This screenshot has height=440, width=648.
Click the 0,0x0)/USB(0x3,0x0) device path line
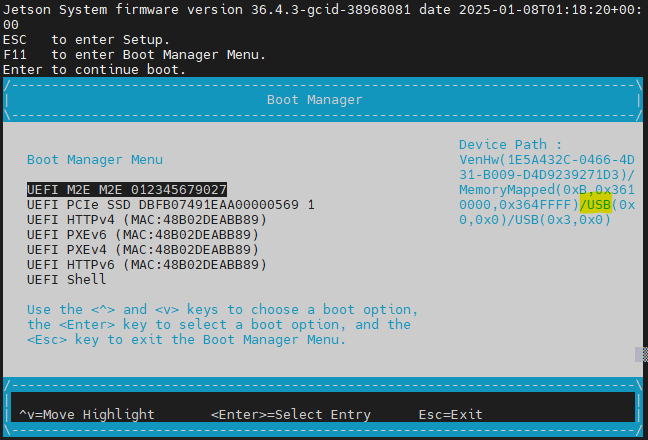tap(535, 220)
